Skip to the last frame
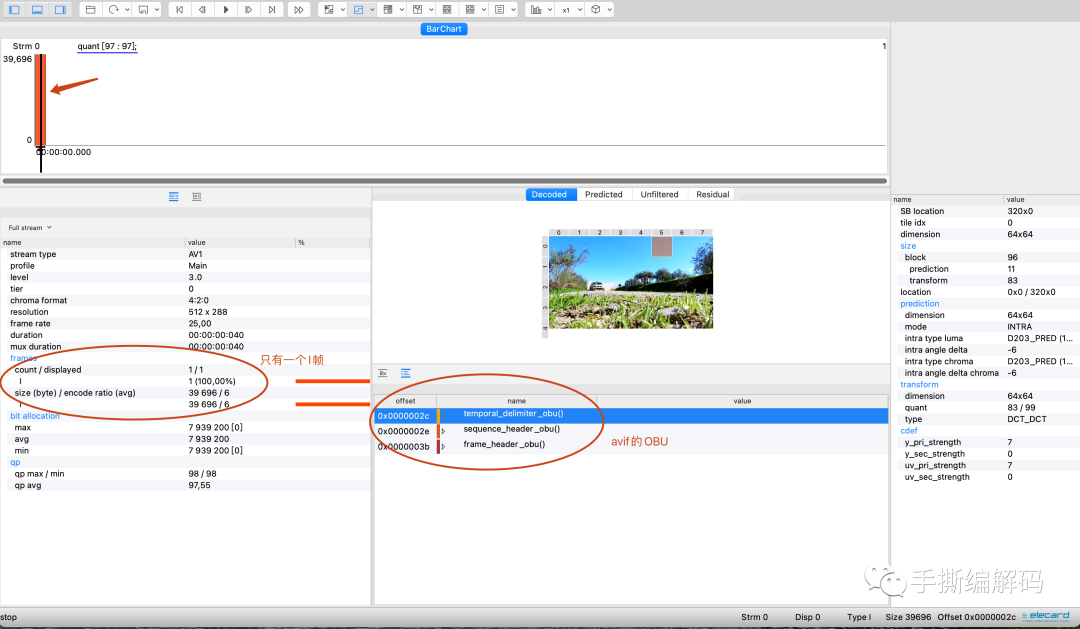Screen dimensions: 1080x629 pyautogui.click(x=272, y=9)
